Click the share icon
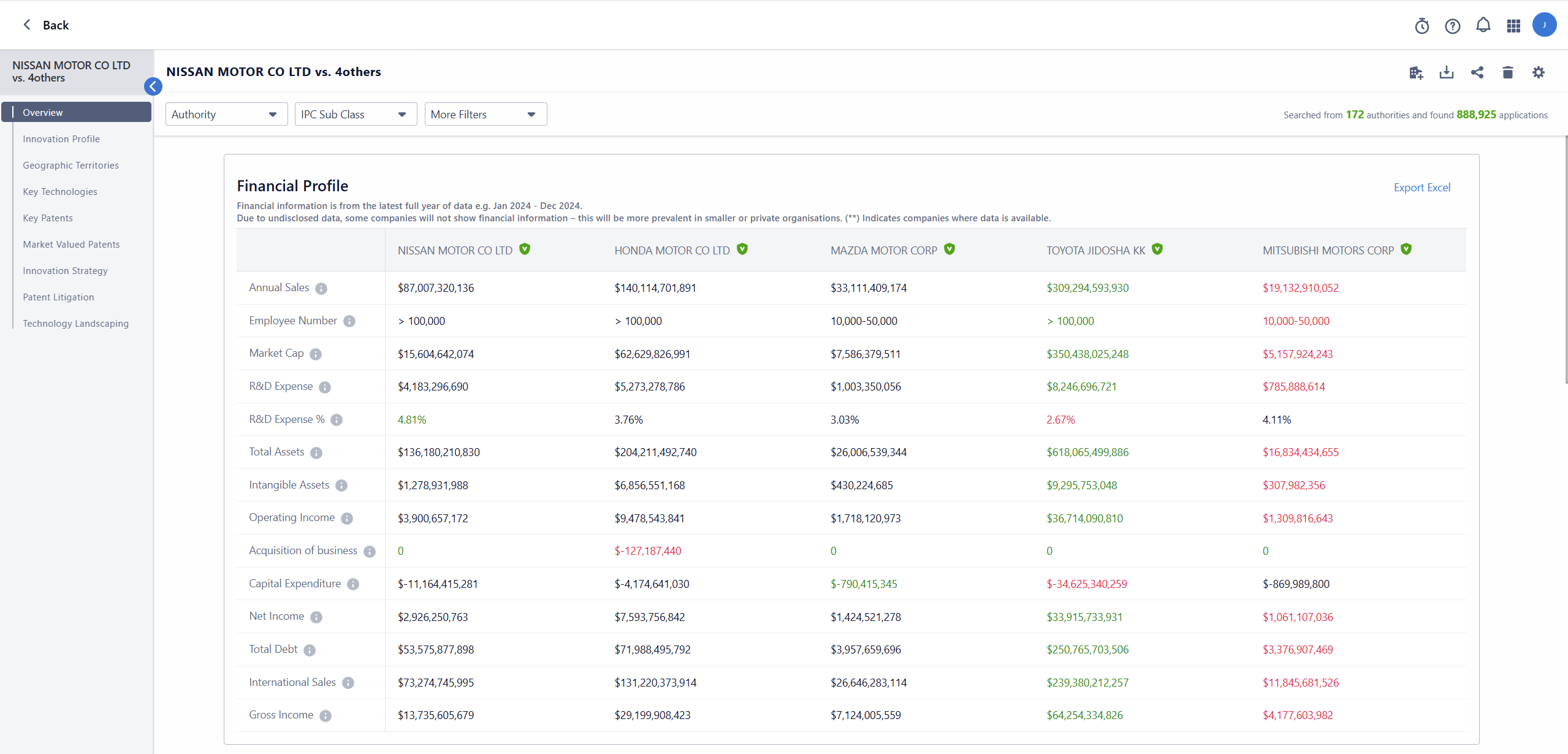Image resolution: width=1568 pixels, height=754 pixels. (1477, 72)
